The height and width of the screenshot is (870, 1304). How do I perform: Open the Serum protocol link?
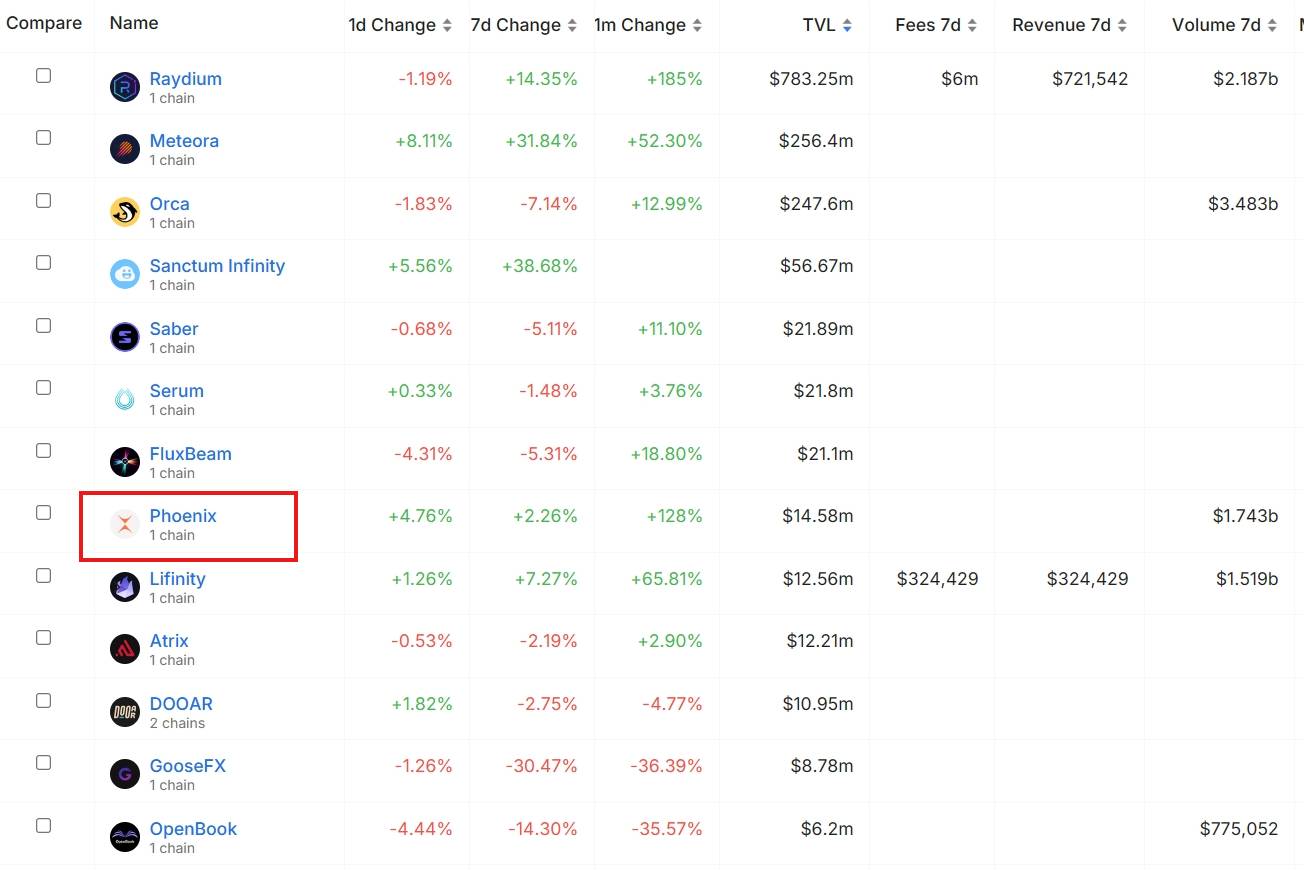(177, 391)
